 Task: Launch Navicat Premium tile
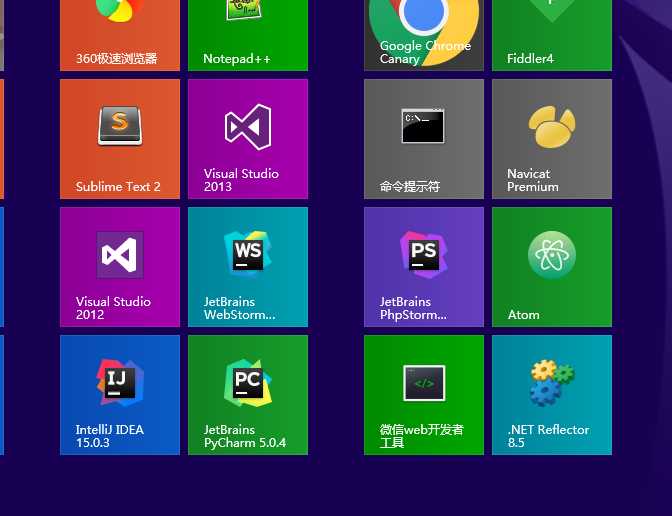(552, 139)
